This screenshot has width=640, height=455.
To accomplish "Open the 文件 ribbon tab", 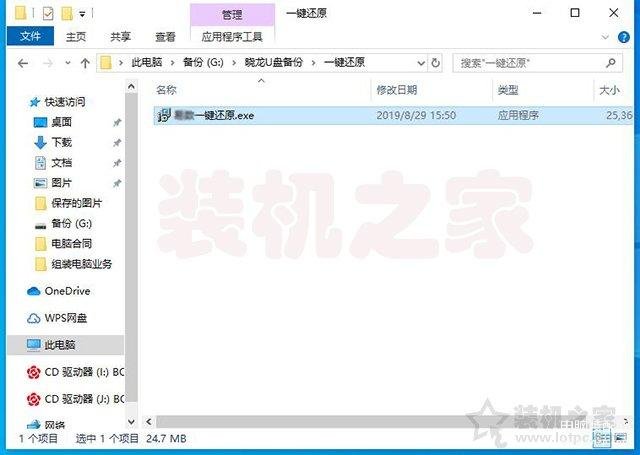I will (30, 36).
